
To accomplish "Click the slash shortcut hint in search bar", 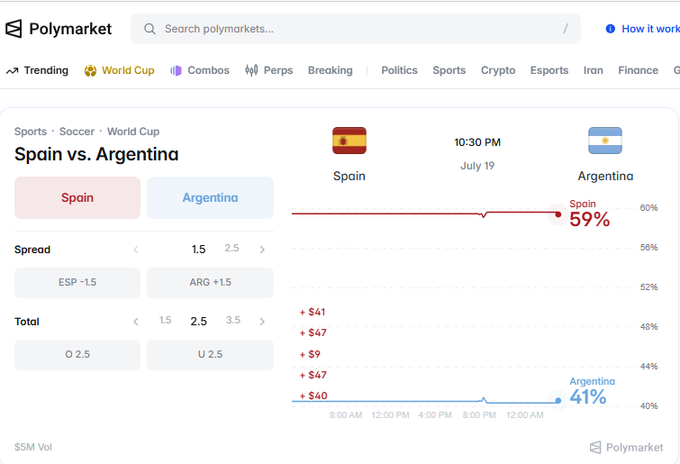I will pos(565,29).
